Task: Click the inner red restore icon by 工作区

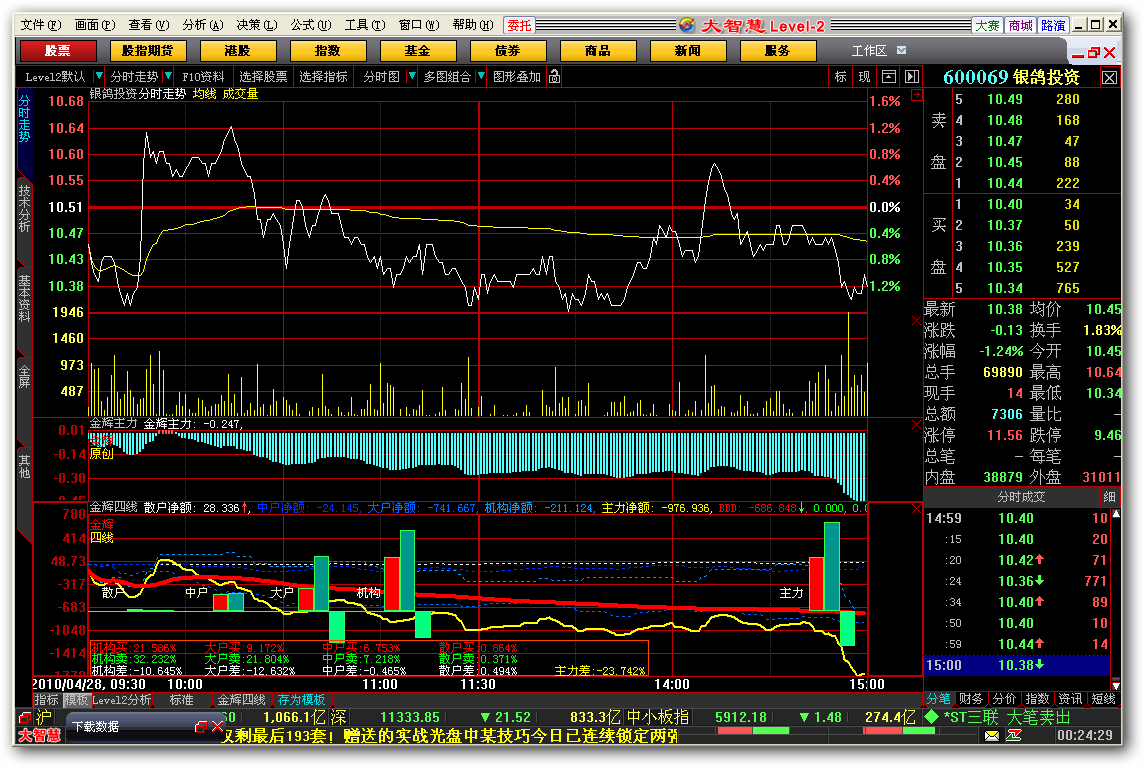Action: point(1094,53)
